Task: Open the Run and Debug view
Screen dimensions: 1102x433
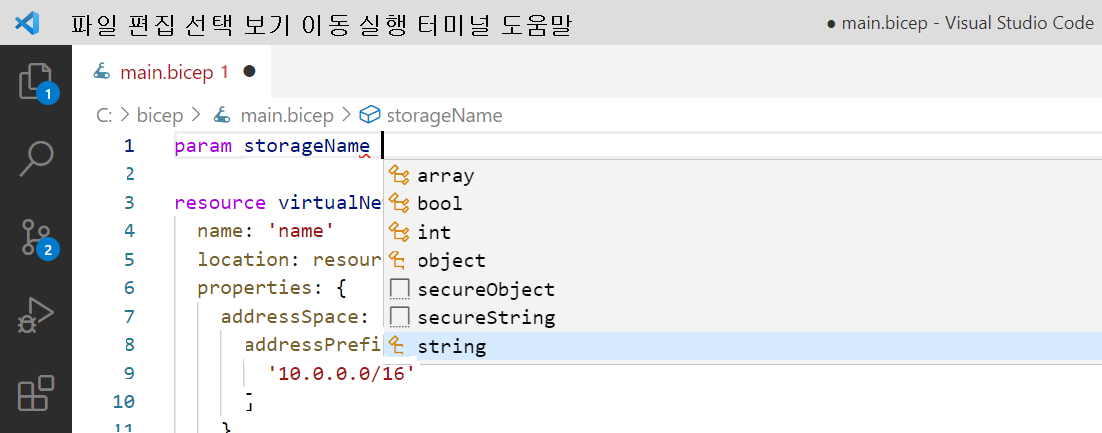Action: (36, 316)
